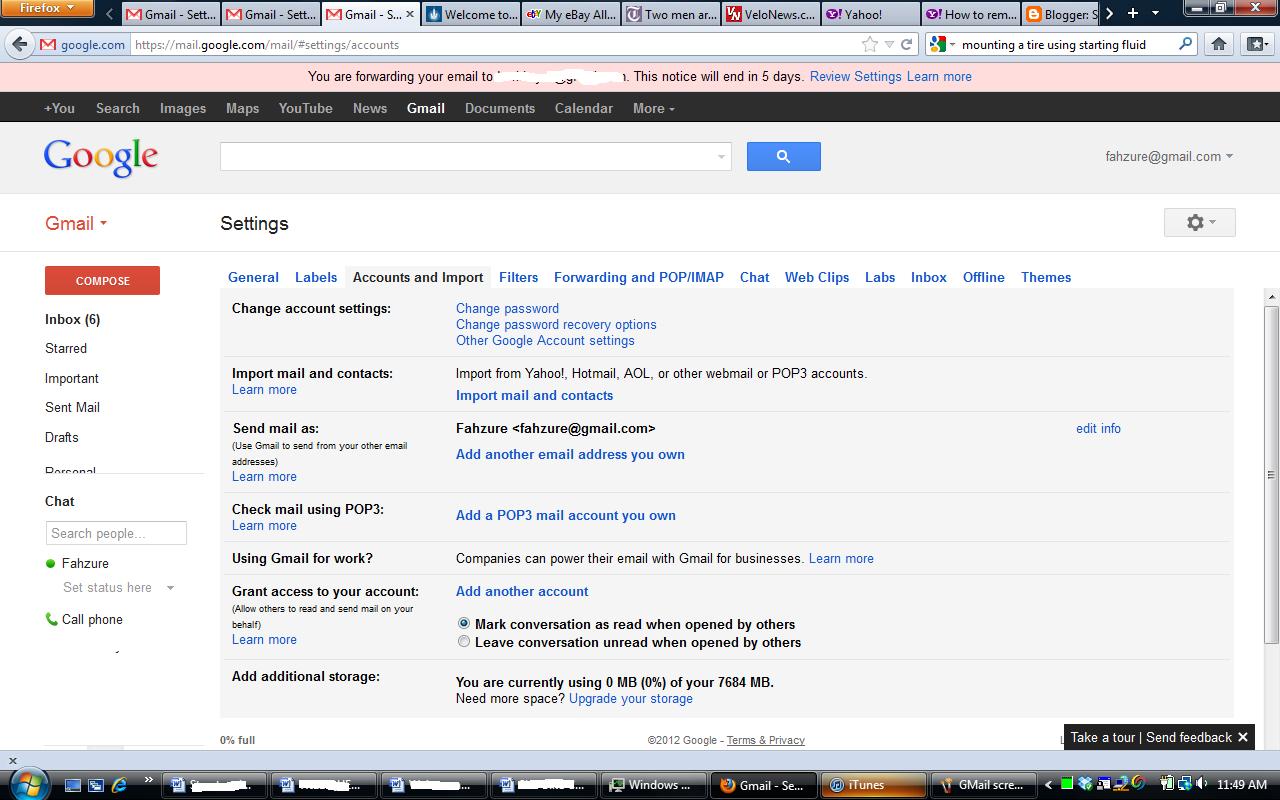Switch to iTunes in the taskbar
1280x800 pixels.
pos(875,785)
